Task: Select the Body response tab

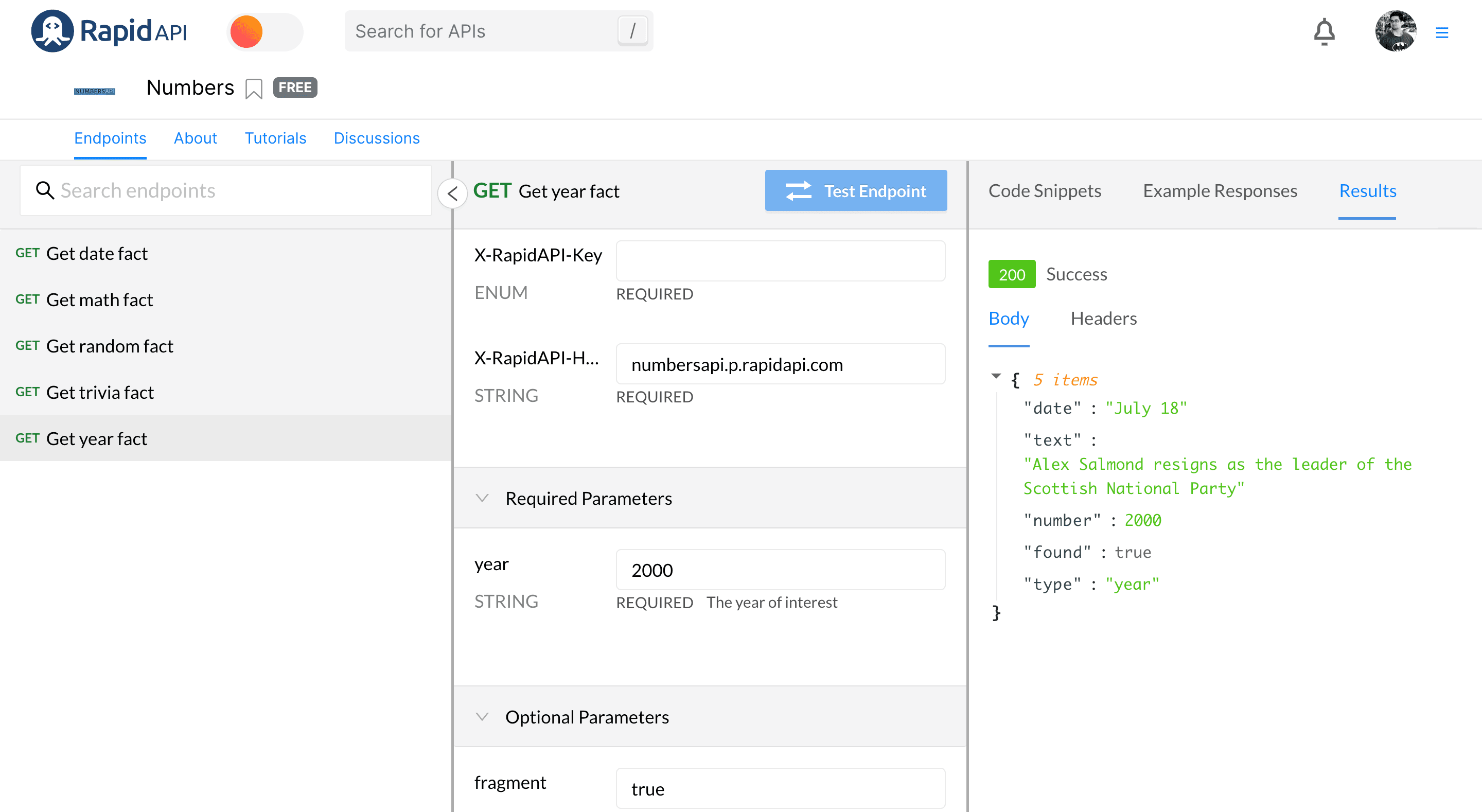Action: (x=1009, y=318)
